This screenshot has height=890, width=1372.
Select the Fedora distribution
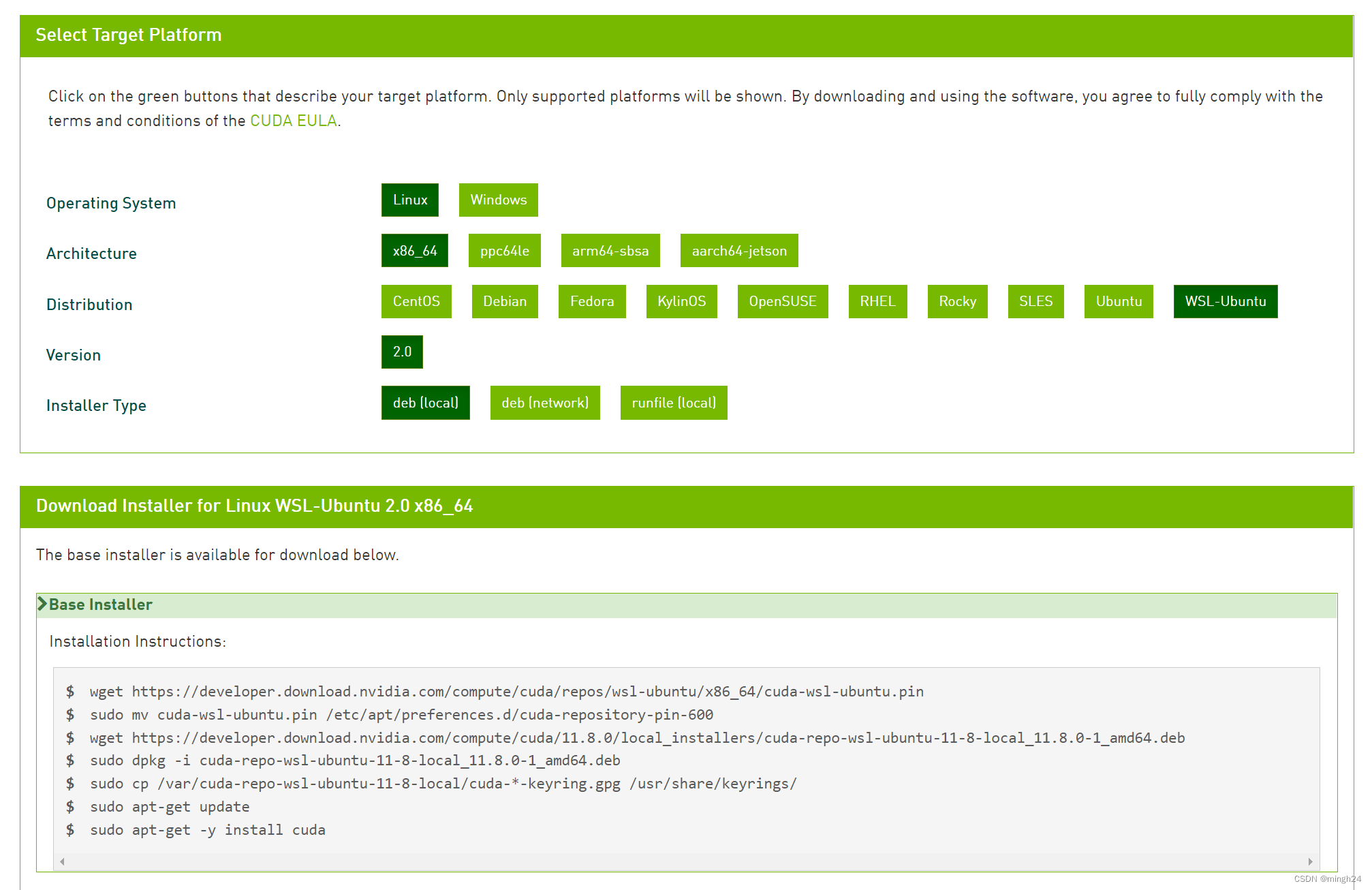(591, 301)
